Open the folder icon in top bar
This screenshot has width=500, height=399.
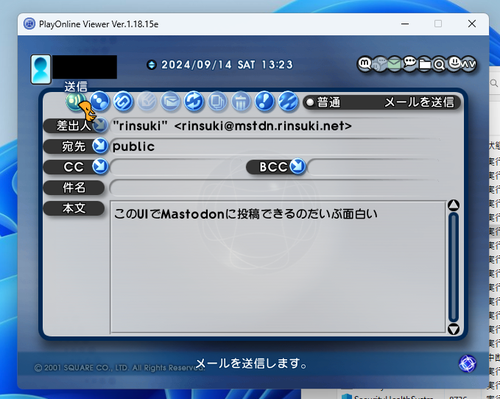click(x=425, y=63)
